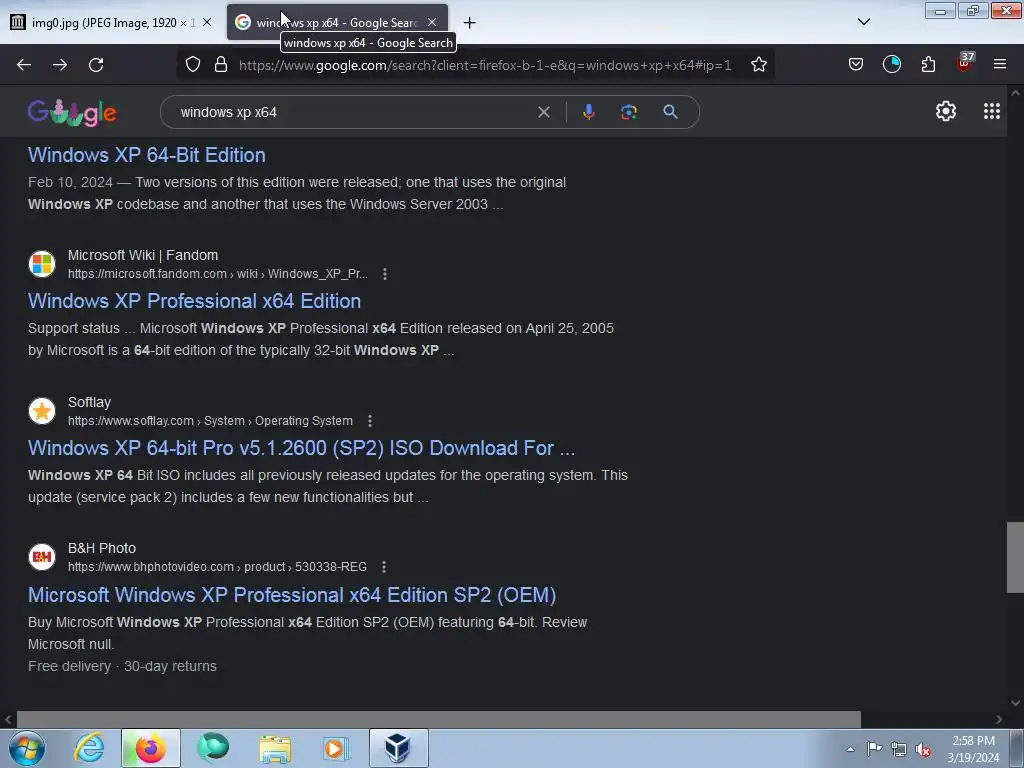Click the microsoft.fandom.com URL breadcrumb
1024x768 pixels.
pyautogui.click(x=217, y=274)
